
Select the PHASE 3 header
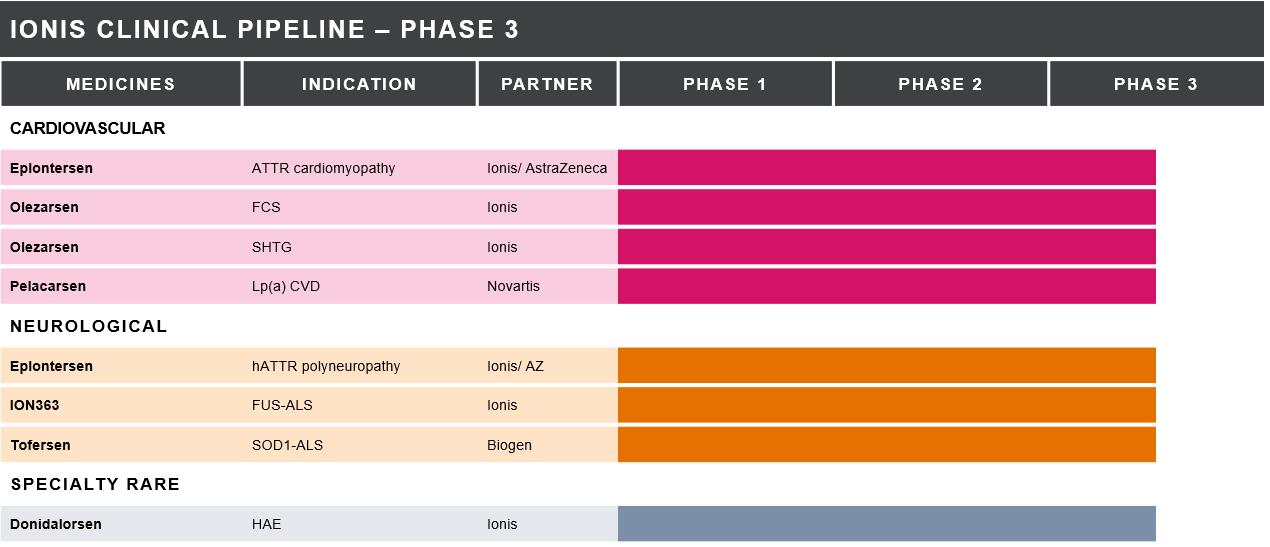tap(1155, 84)
